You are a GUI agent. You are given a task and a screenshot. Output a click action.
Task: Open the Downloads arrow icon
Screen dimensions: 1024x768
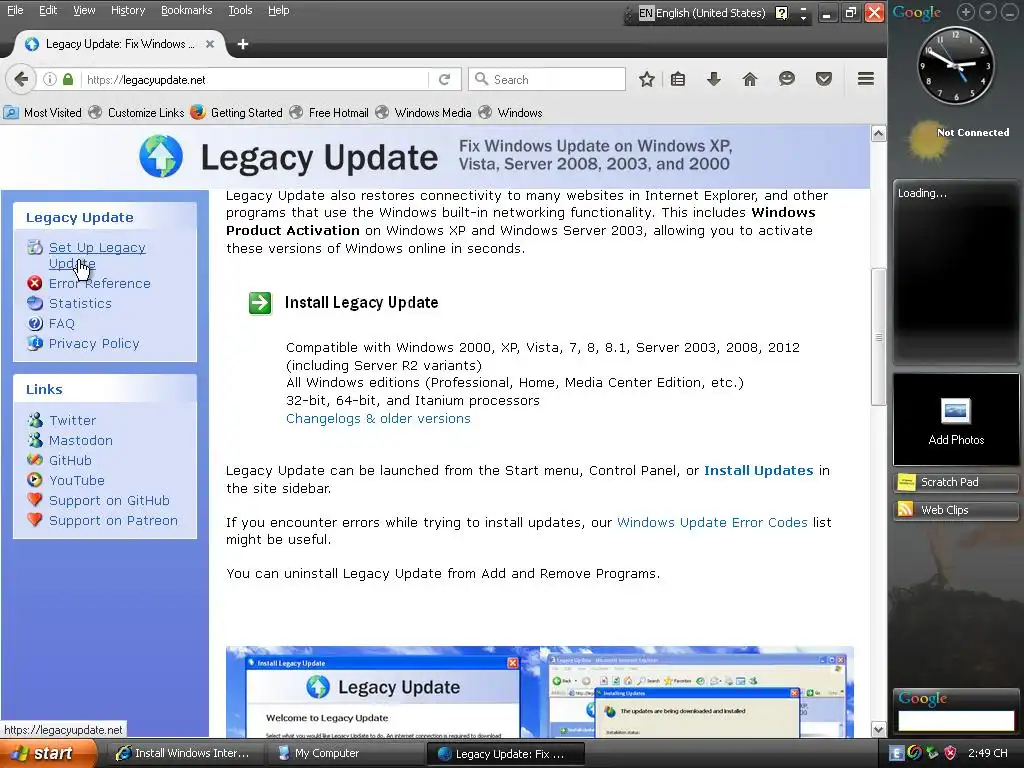click(714, 80)
